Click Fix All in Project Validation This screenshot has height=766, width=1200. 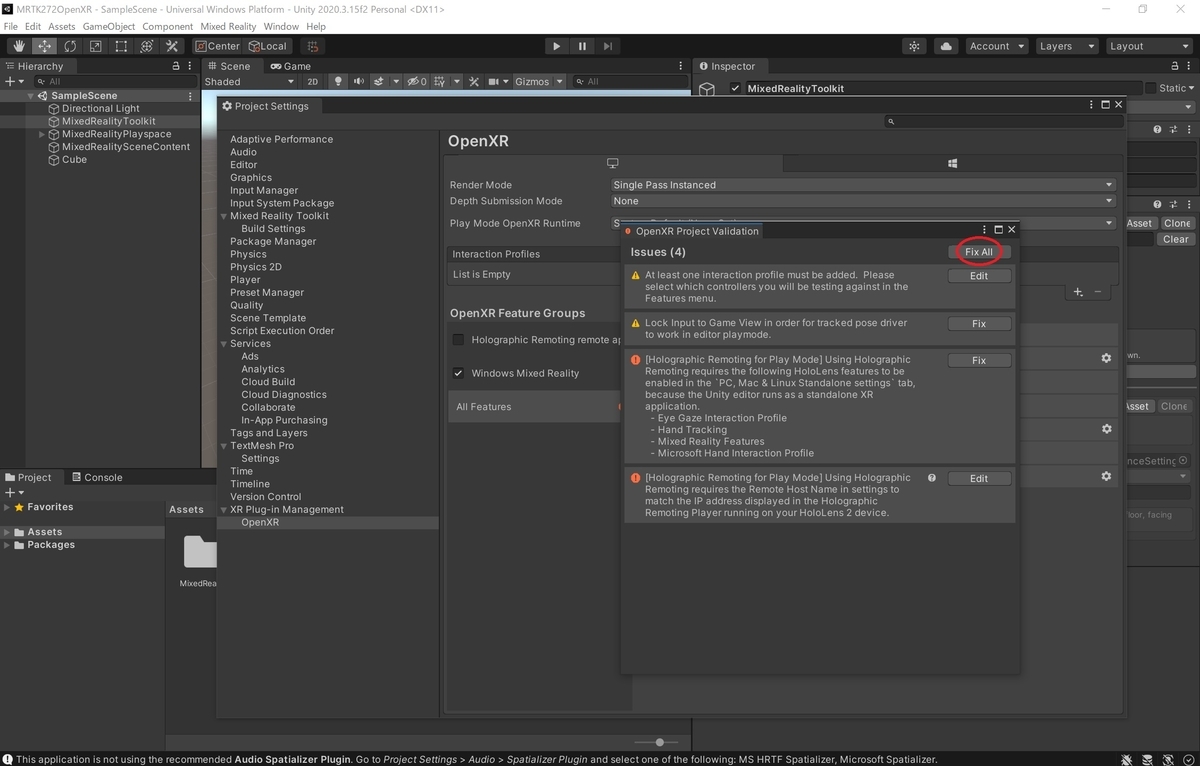[x=979, y=252]
